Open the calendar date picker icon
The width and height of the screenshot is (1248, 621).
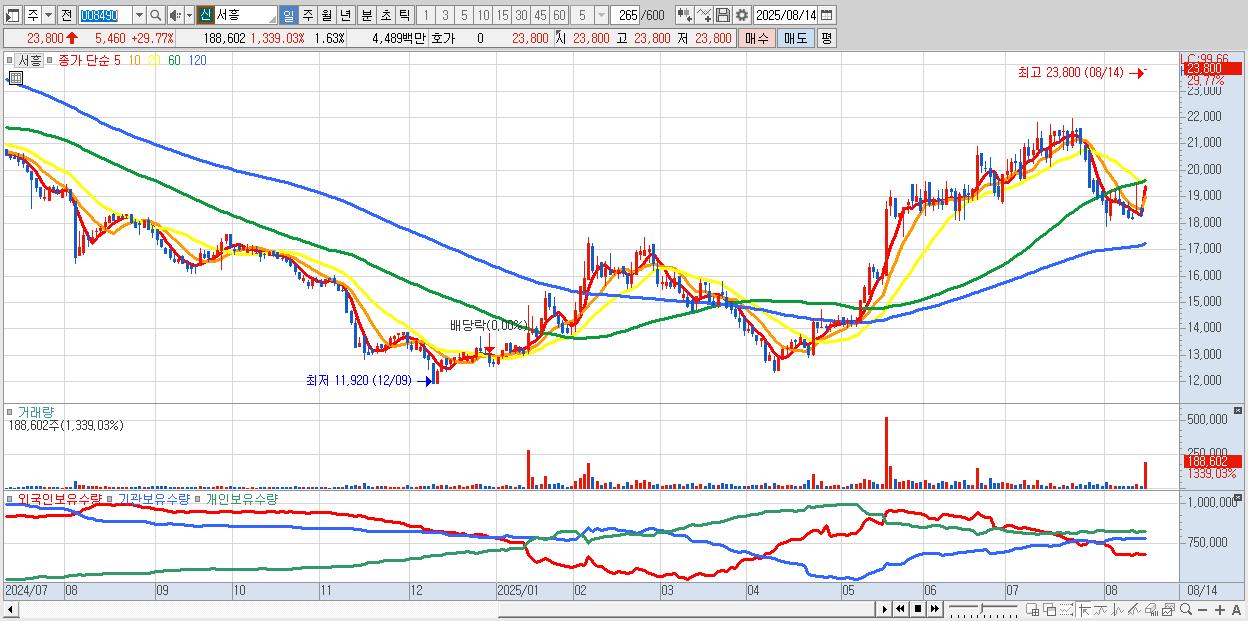(827, 15)
